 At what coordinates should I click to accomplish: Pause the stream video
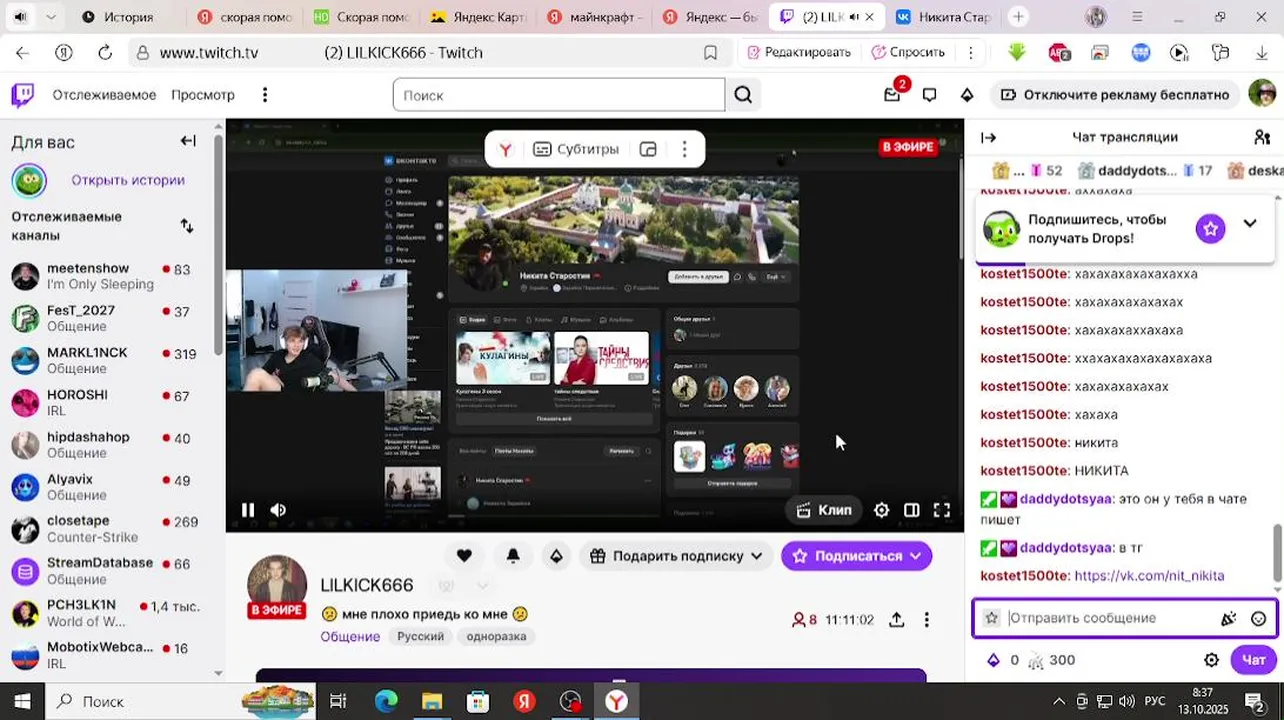point(248,510)
